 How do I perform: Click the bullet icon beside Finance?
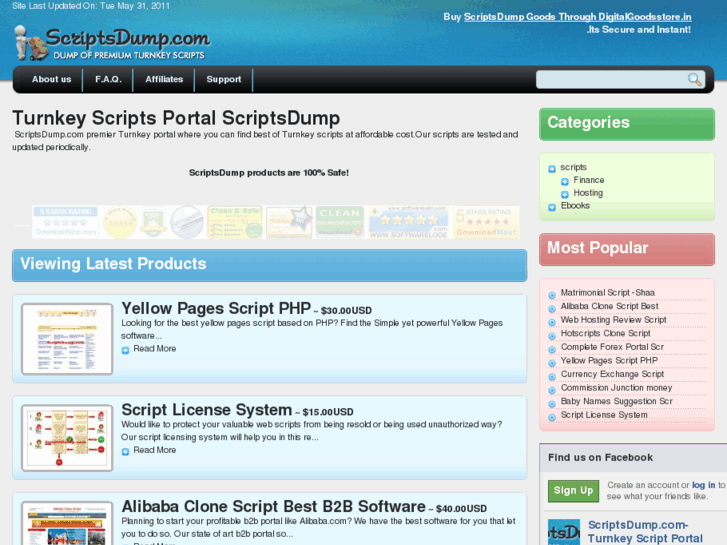click(x=565, y=181)
